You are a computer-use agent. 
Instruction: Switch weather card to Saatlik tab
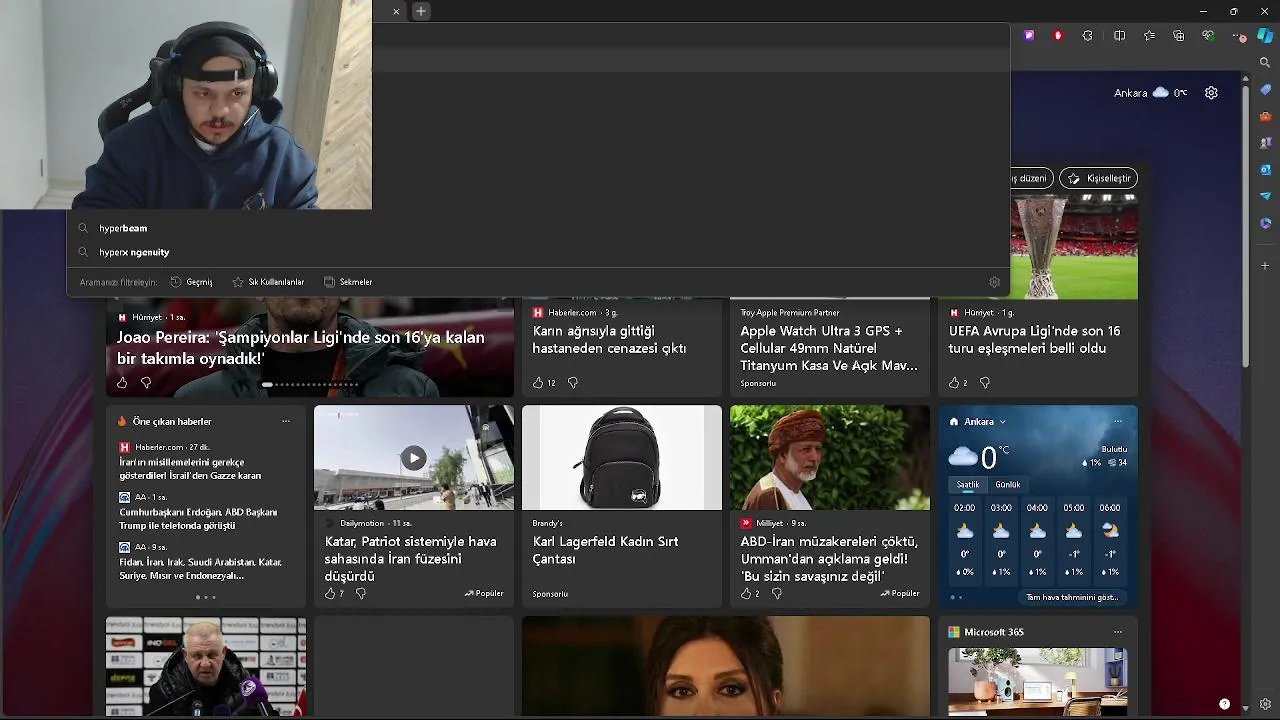coord(968,485)
